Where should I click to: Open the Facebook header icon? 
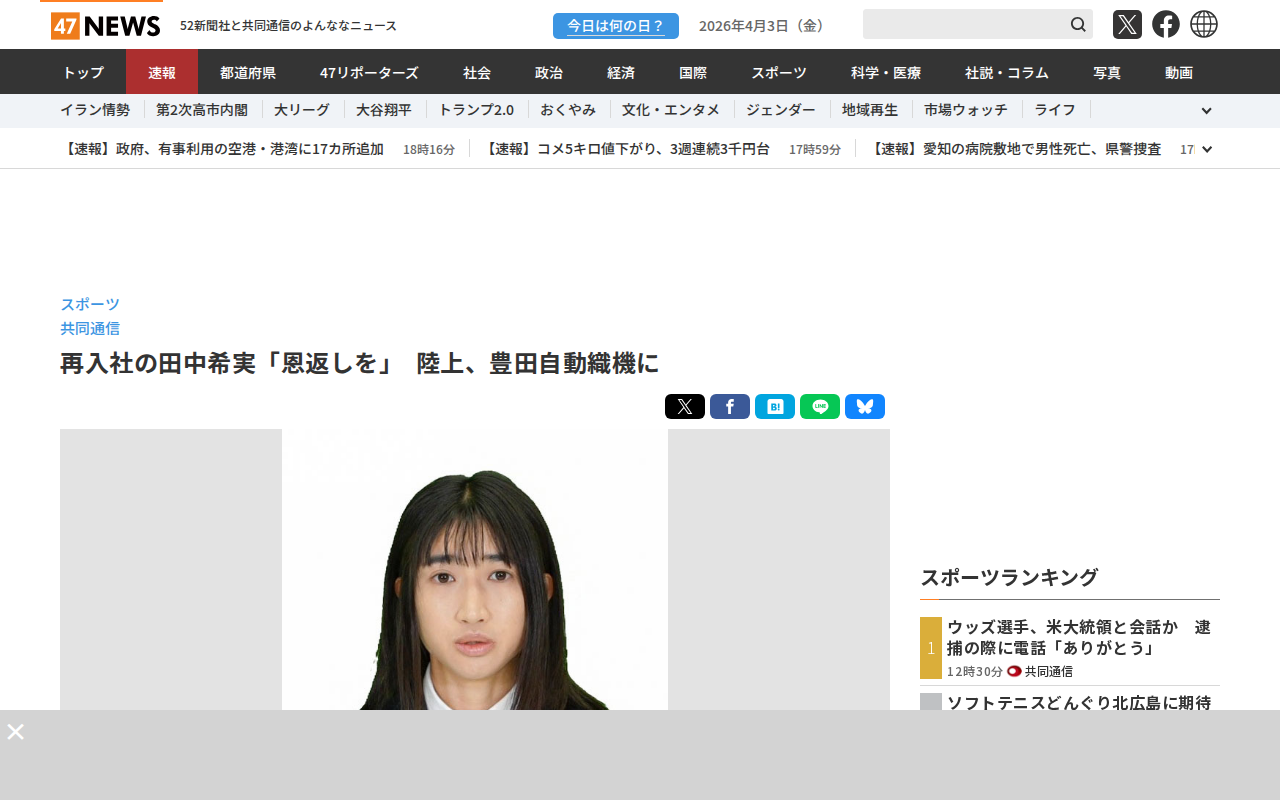1166,24
